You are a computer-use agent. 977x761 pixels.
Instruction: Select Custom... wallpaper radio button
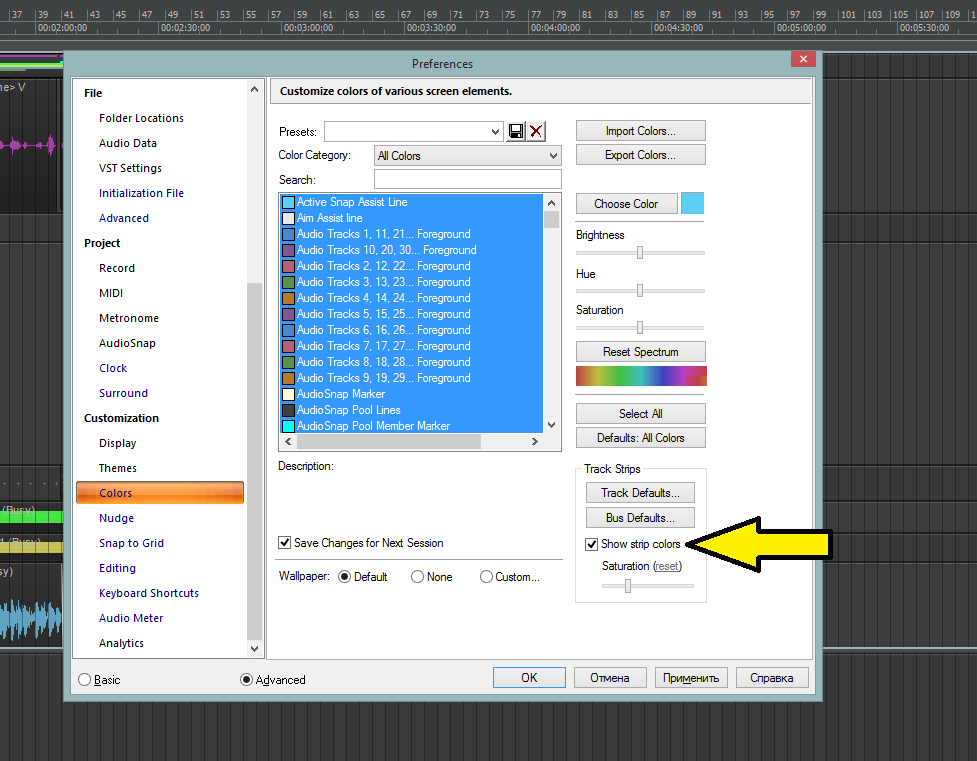pos(486,577)
